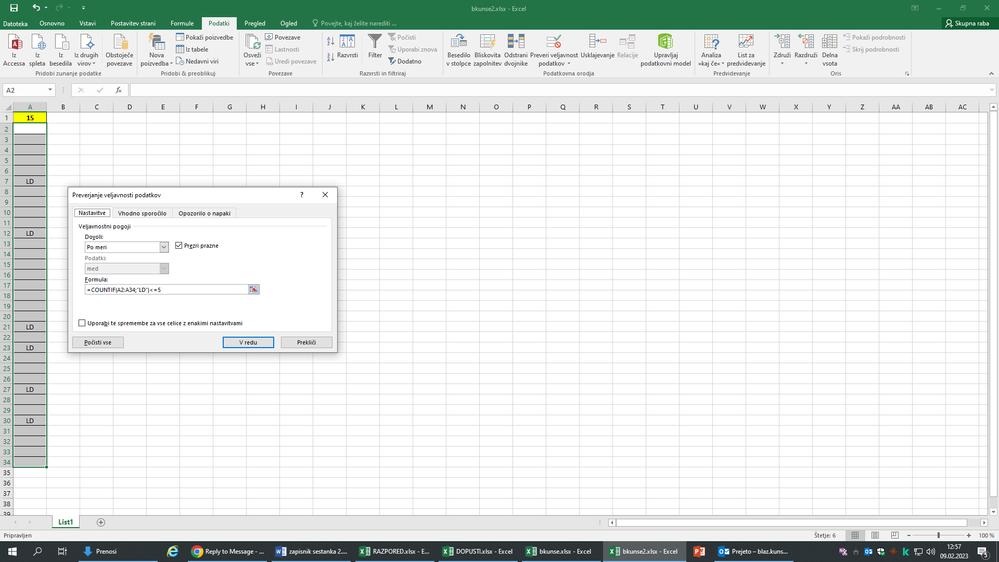
Task: Click Pokaži poizvedbe in the ribbon
Action: point(205,38)
